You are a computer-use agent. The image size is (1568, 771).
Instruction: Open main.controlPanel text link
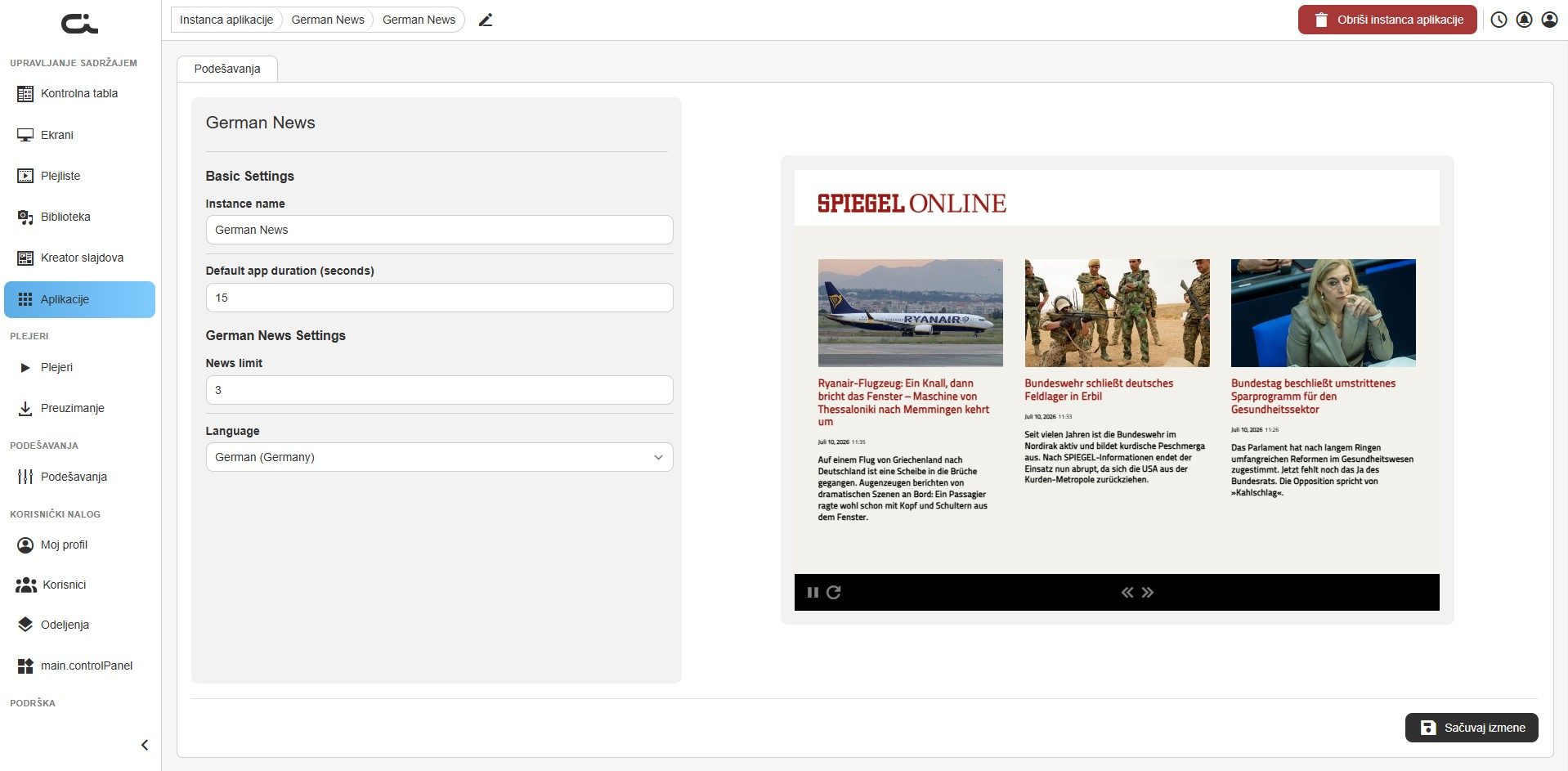pos(87,666)
